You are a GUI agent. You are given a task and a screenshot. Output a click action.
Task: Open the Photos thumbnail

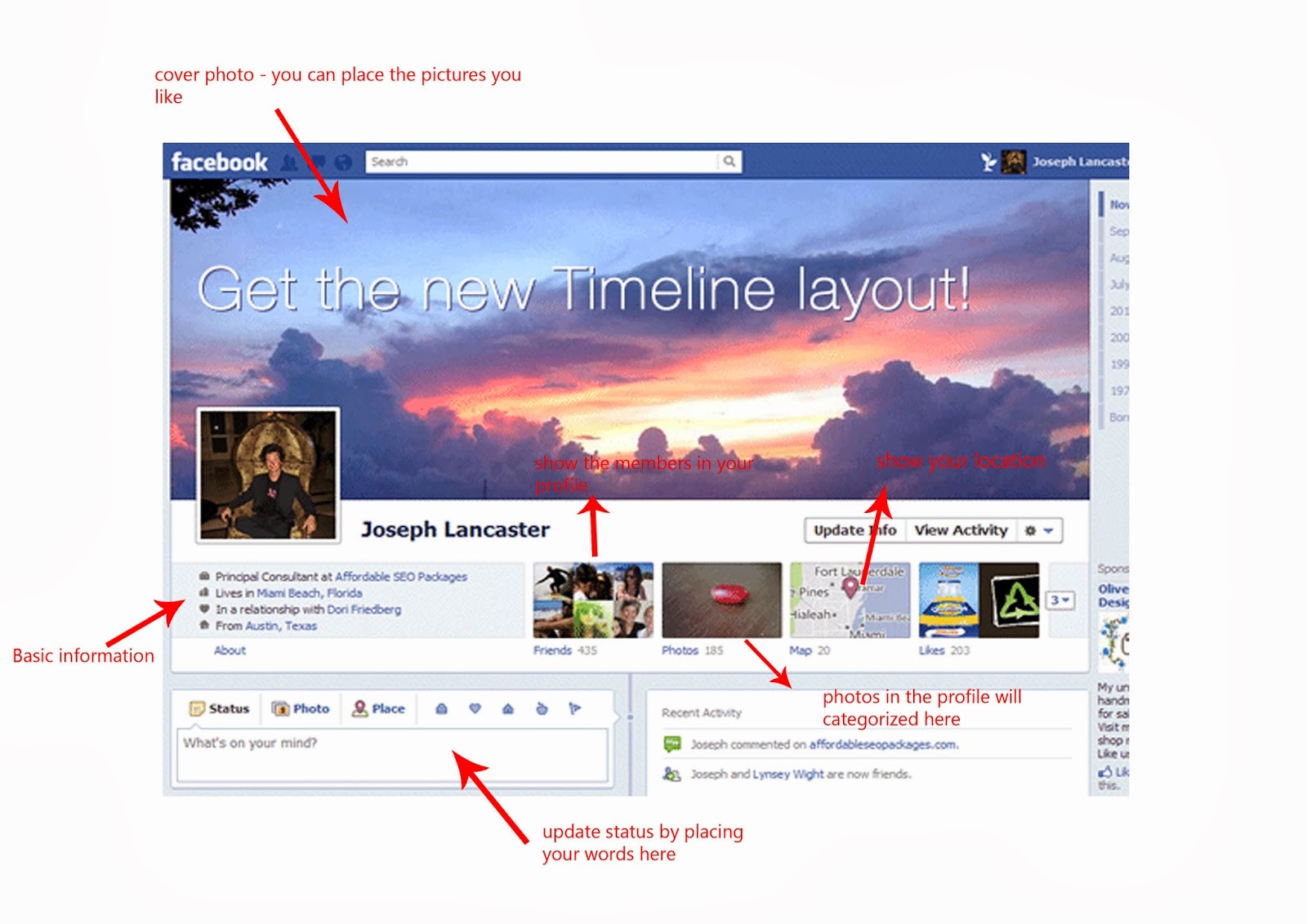pos(721,600)
